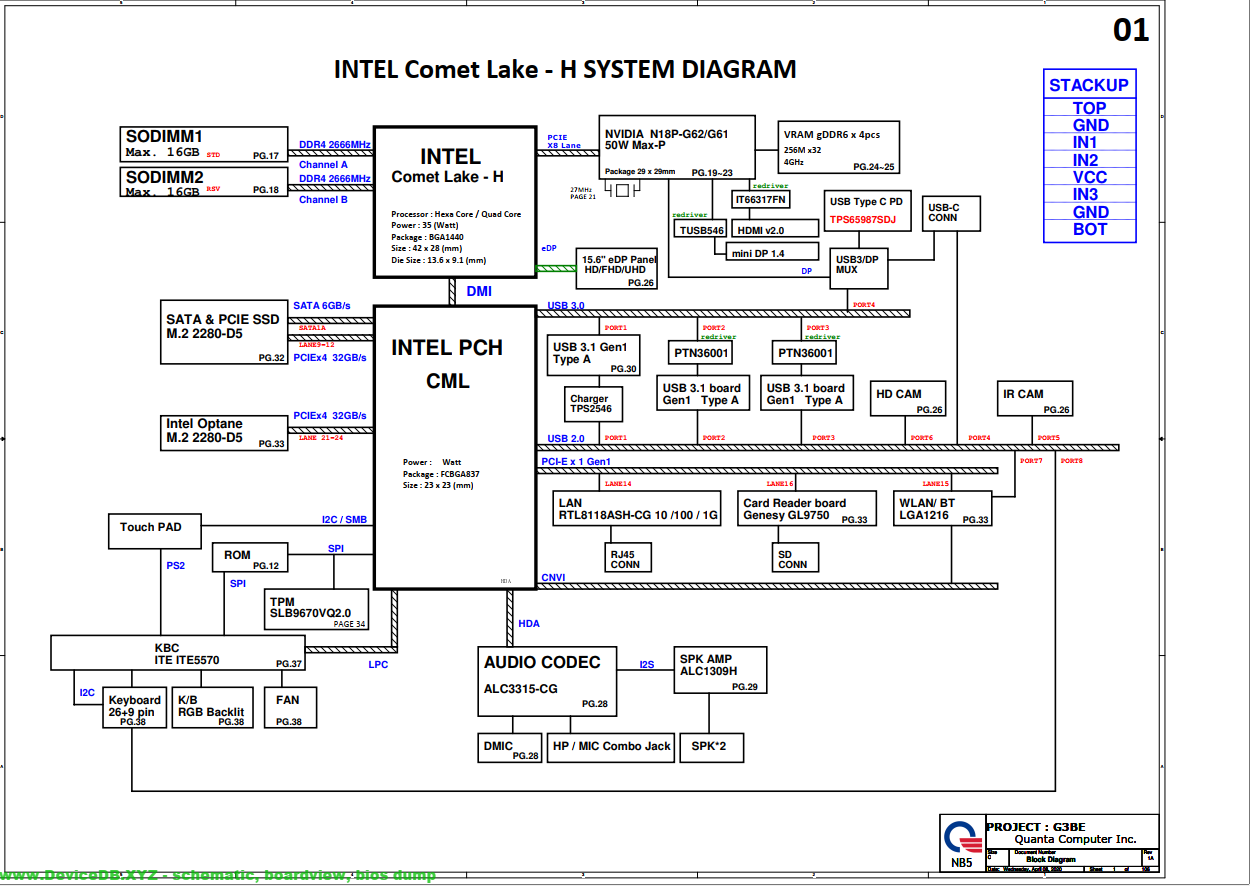Viewport: 1250px width, 886px height.
Task: Click the Quanta logo in the title block
Action: click(x=961, y=838)
